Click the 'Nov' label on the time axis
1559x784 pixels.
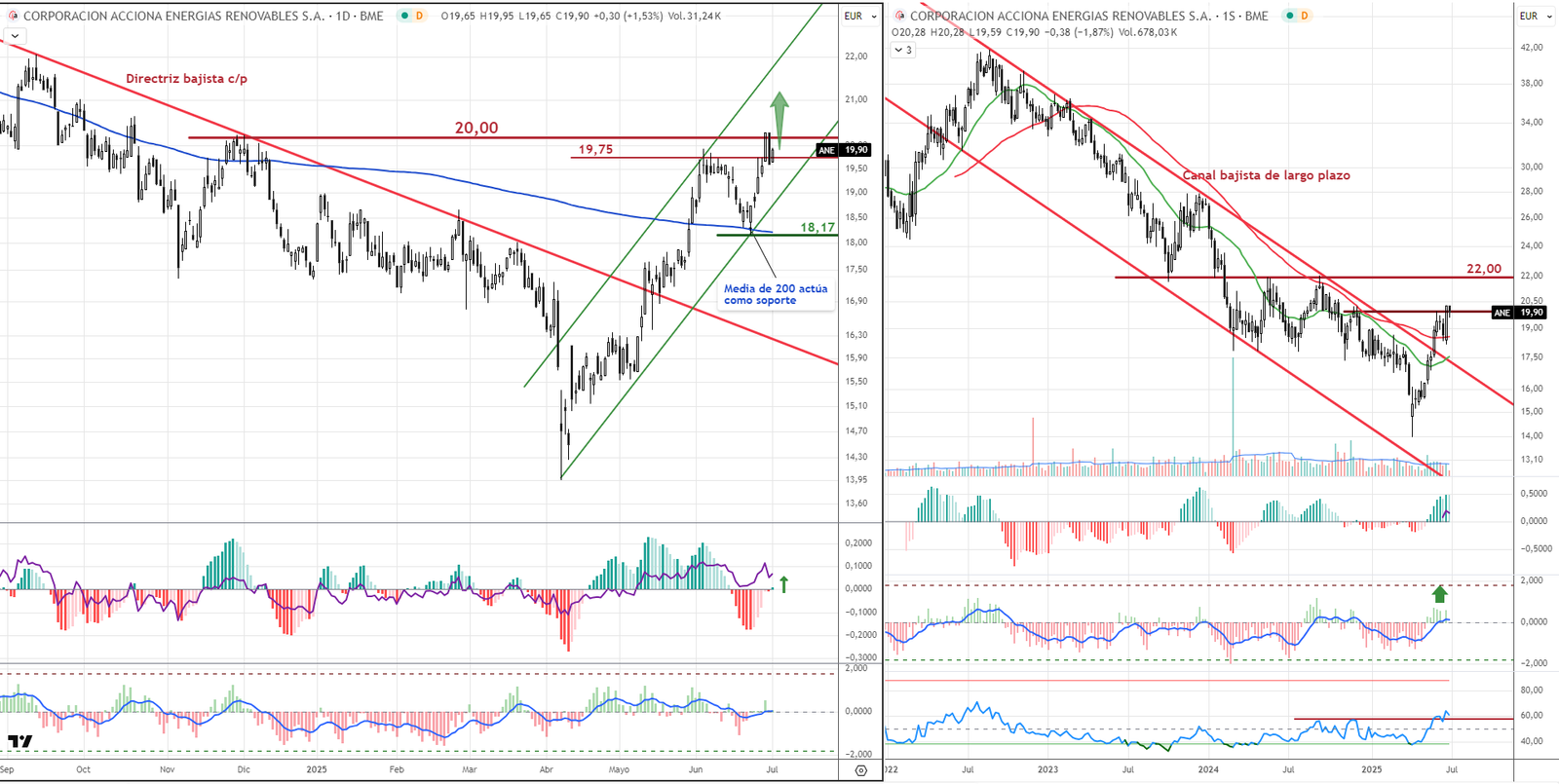pos(167,769)
